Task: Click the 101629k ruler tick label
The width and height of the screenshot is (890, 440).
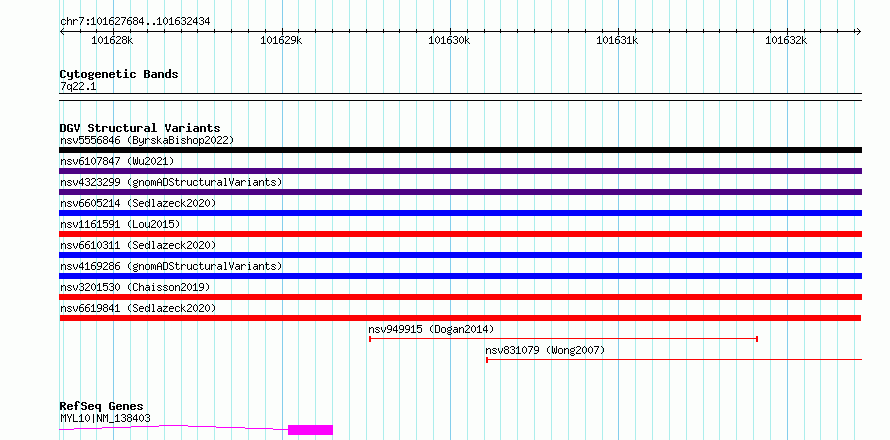Action: (281, 40)
